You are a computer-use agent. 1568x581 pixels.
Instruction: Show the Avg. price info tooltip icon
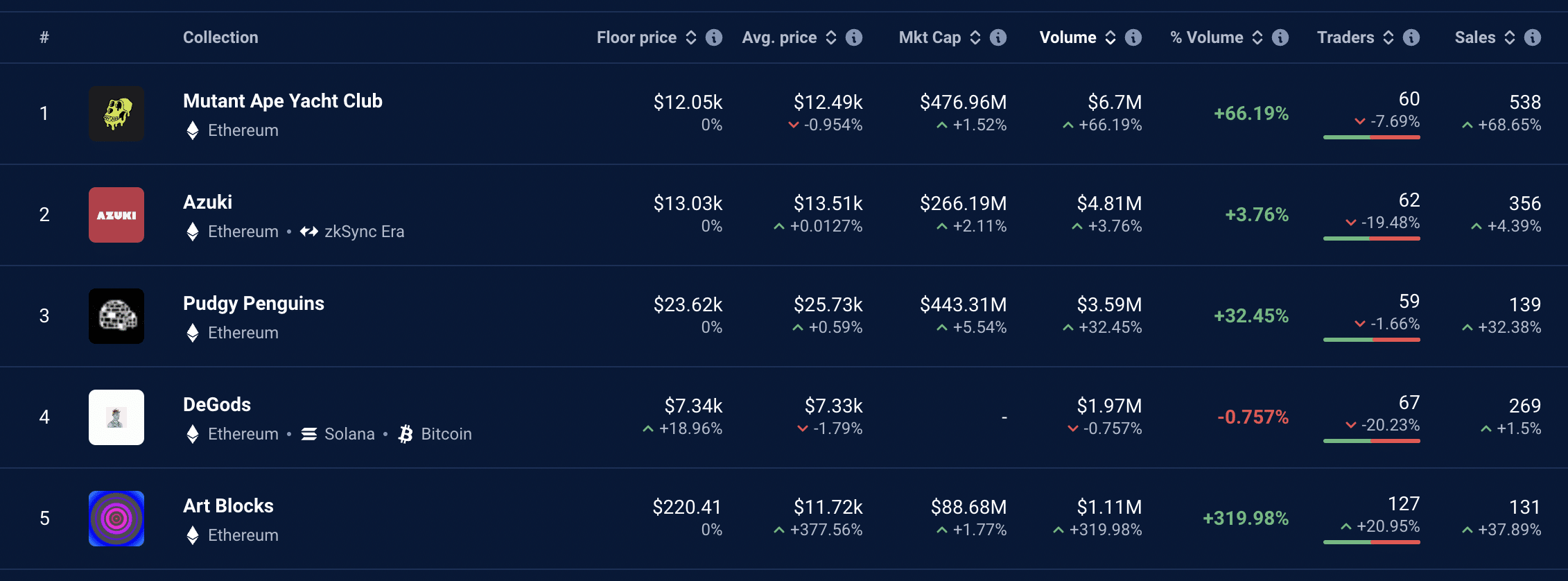click(854, 37)
